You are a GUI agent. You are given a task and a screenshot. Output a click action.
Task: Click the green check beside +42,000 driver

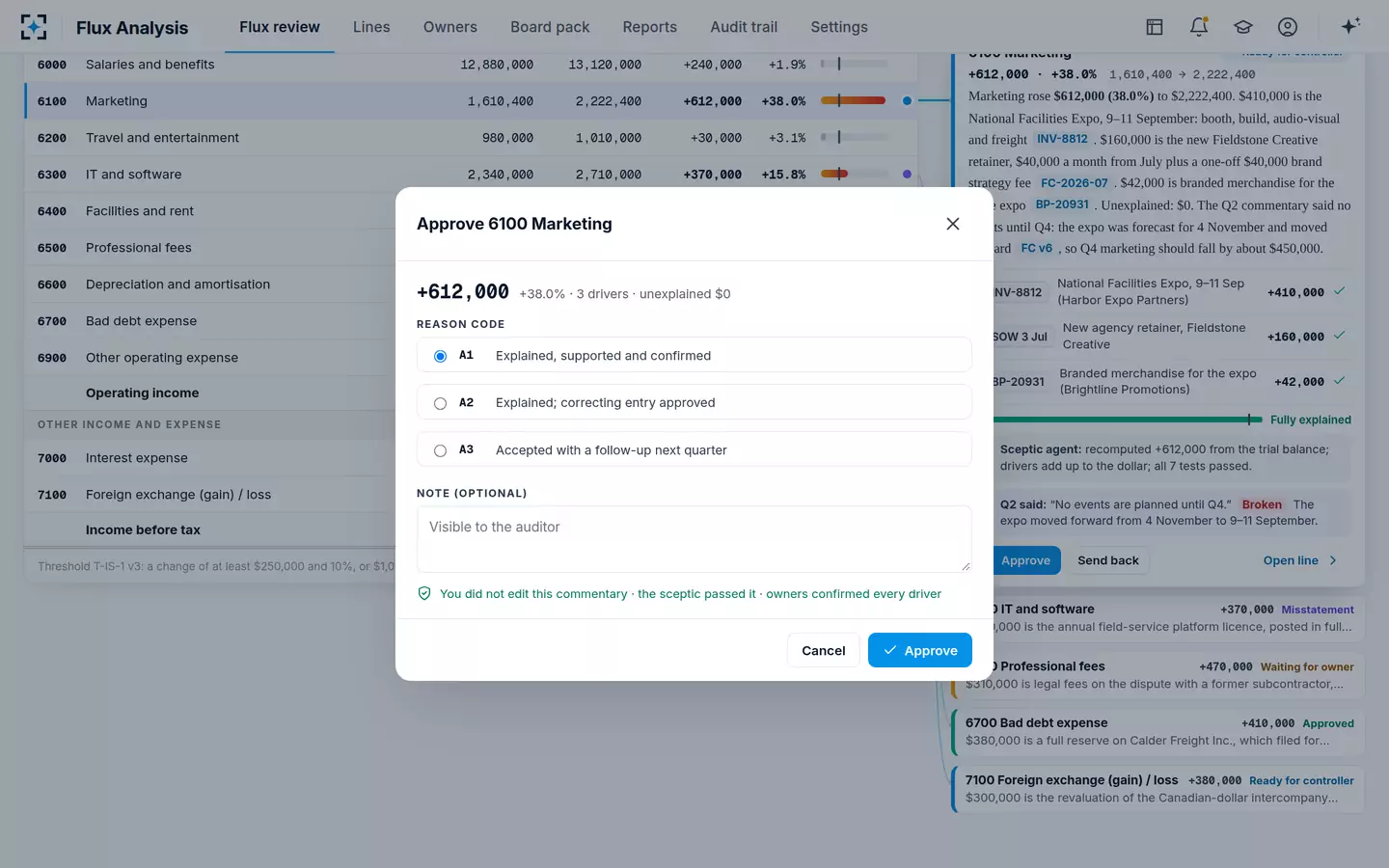(x=1339, y=381)
